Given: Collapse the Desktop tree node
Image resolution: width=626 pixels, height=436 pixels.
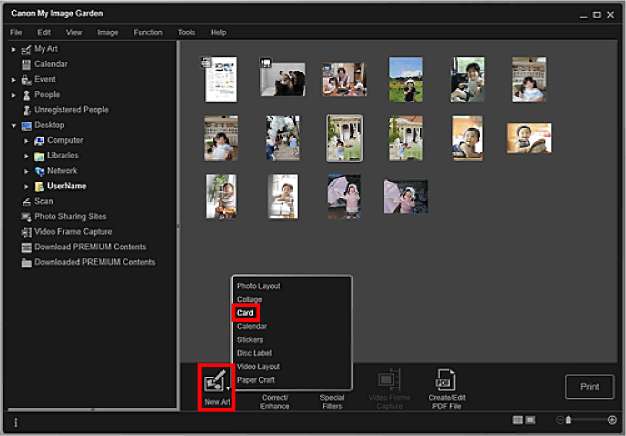Looking at the screenshot, I should click(x=14, y=126).
